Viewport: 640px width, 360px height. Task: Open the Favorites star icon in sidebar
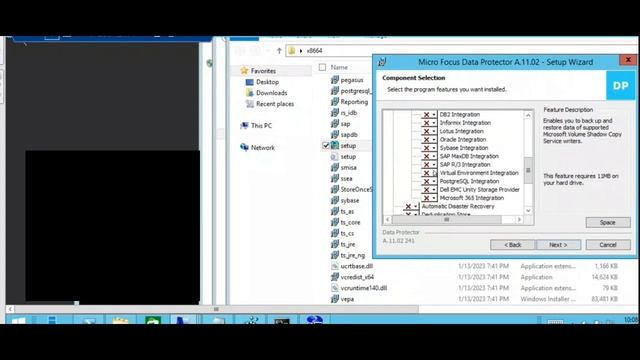coord(244,71)
